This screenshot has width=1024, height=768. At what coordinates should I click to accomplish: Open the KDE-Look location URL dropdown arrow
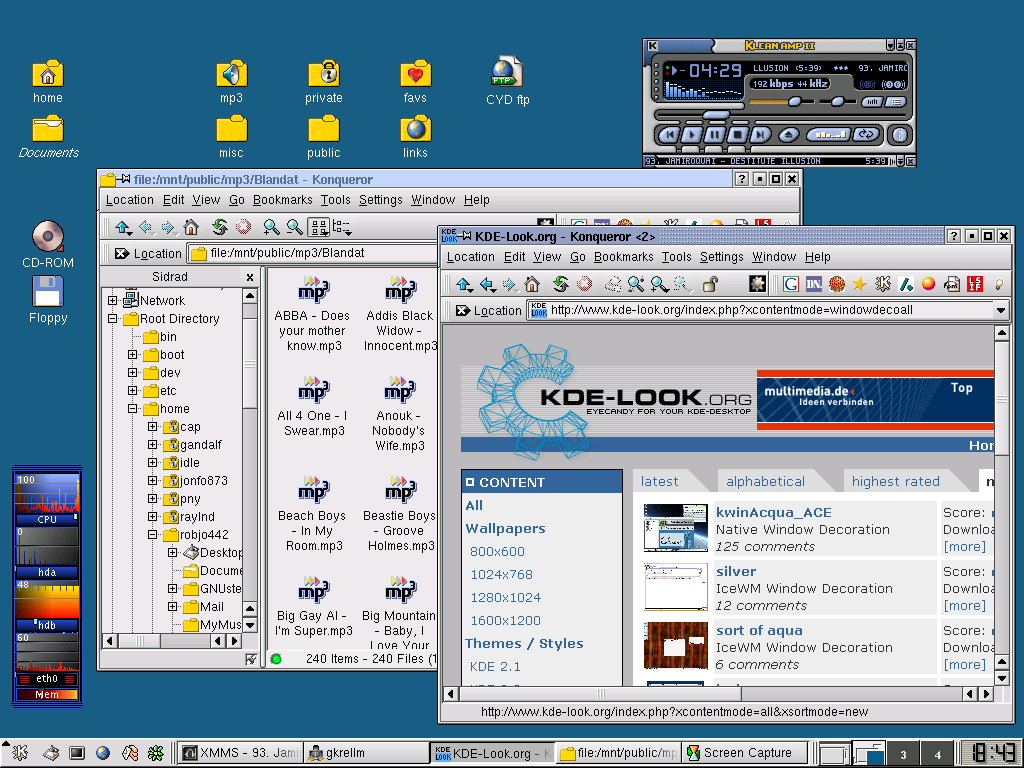[1000, 310]
